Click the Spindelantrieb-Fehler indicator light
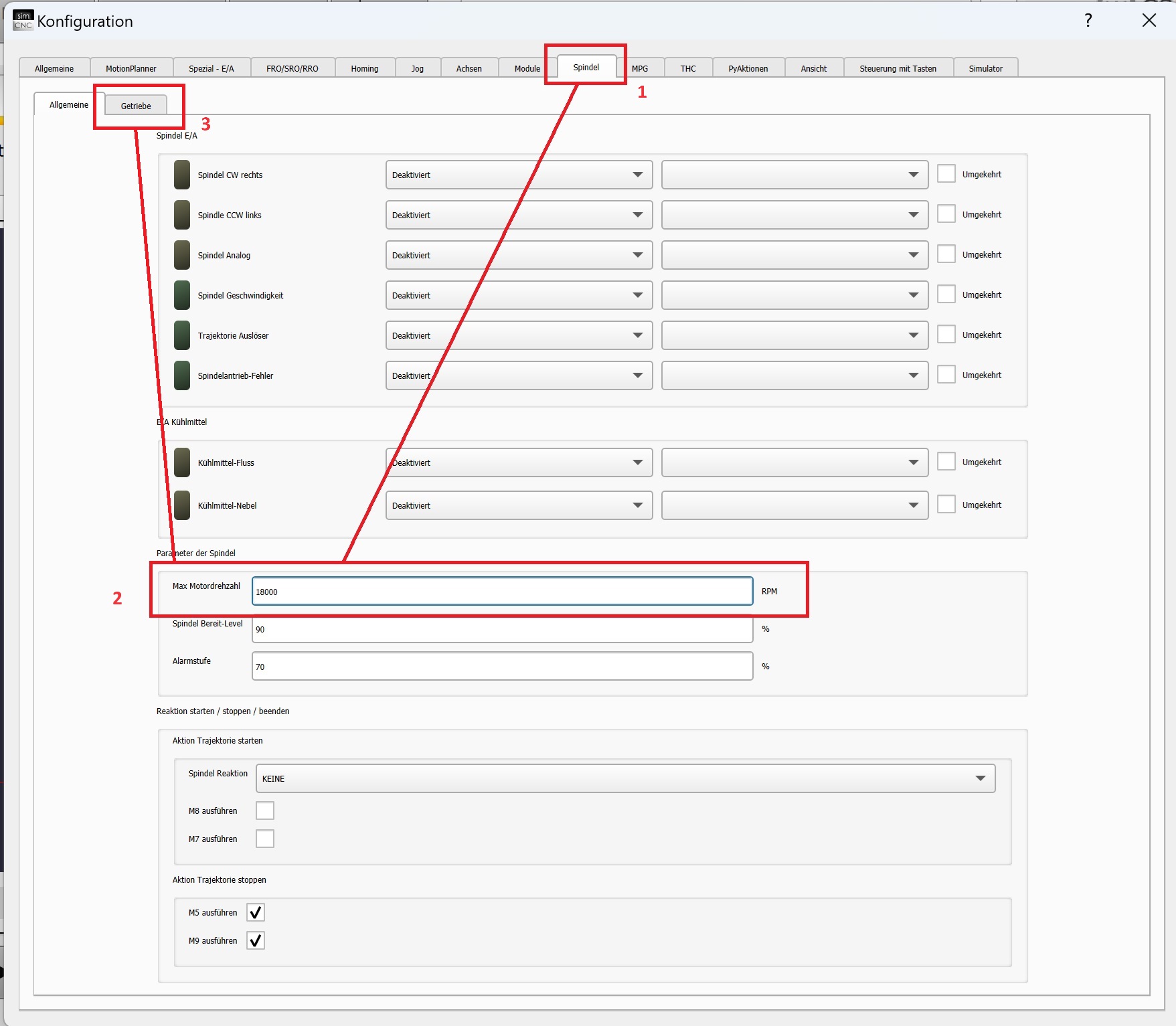 (x=181, y=375)
